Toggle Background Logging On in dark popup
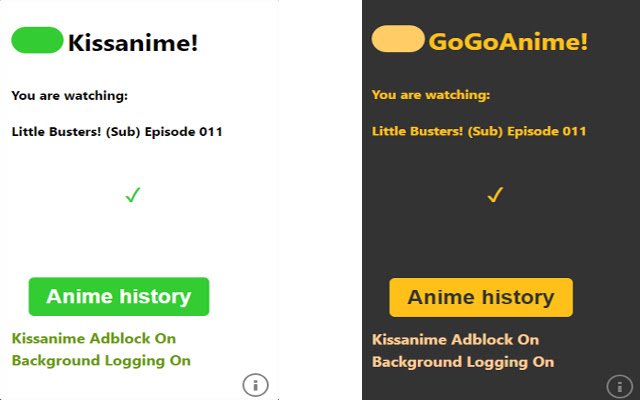Screen dimensions: 640x400 tap(462, 362)
